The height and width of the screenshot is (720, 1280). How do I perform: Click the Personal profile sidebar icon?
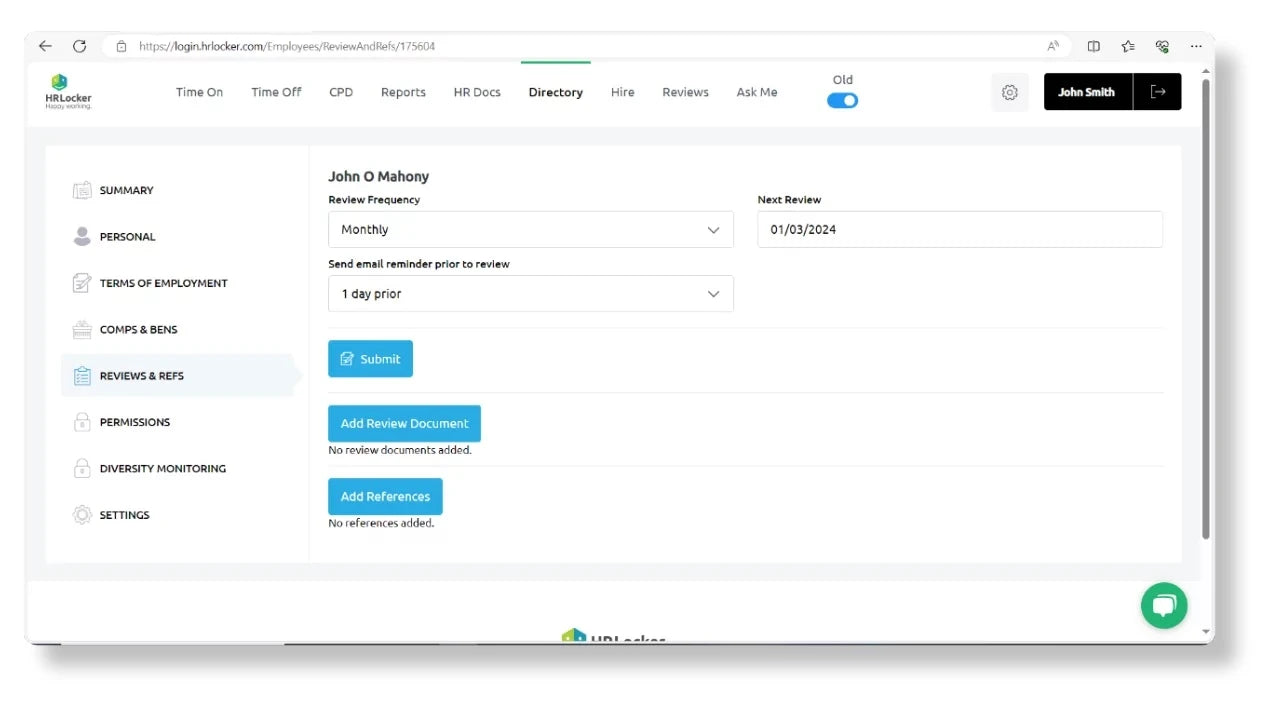82,237
